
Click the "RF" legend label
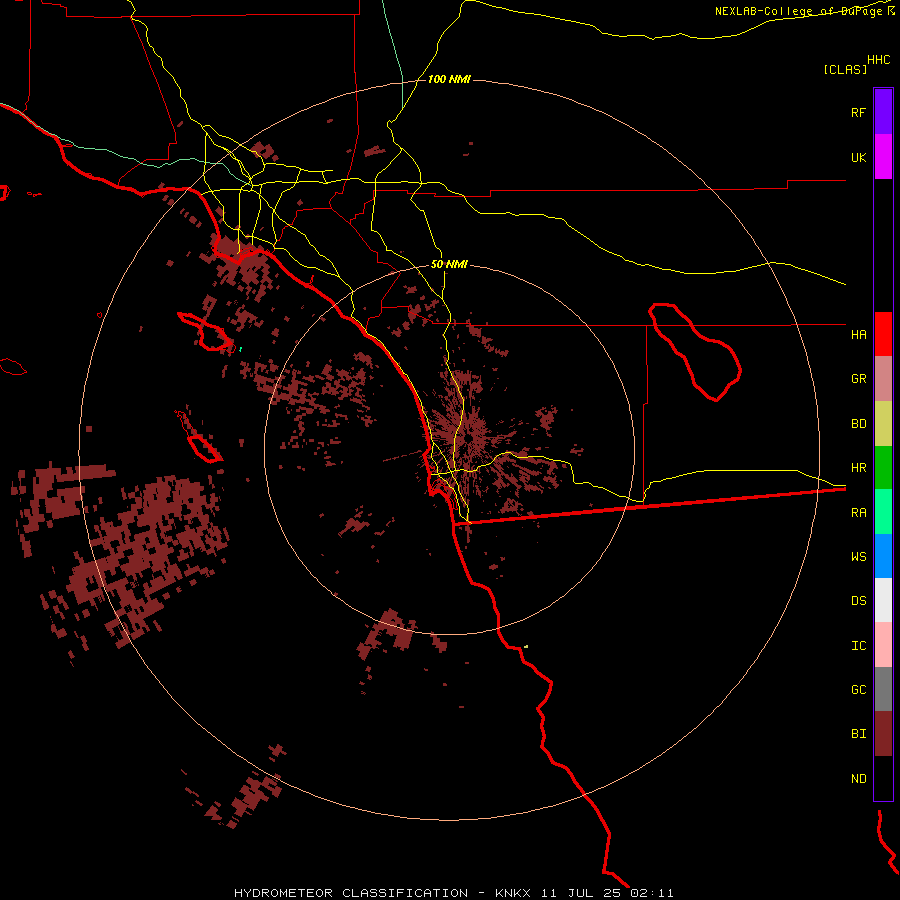pyautogui.click(x=858, y=112)
